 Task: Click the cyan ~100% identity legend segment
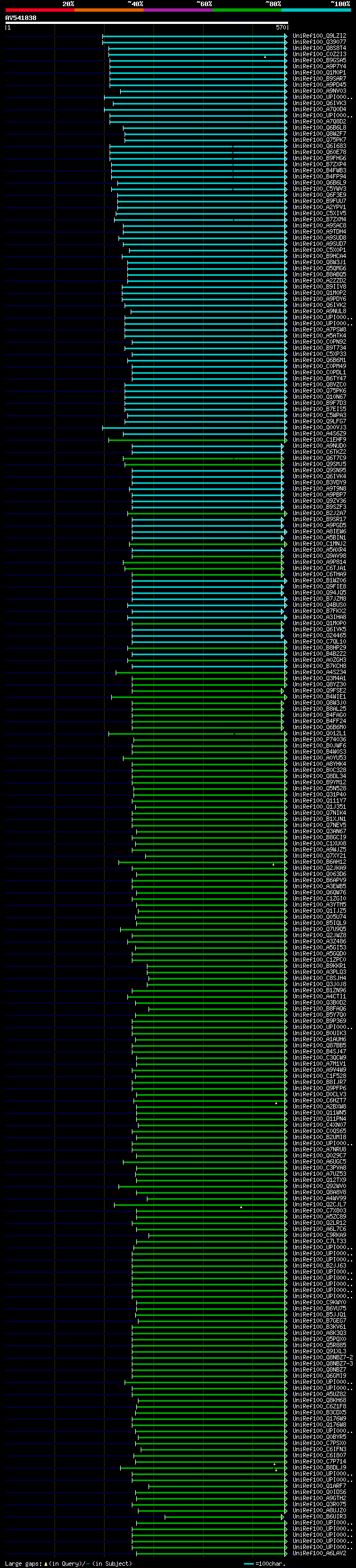click(x=316, y=10)
